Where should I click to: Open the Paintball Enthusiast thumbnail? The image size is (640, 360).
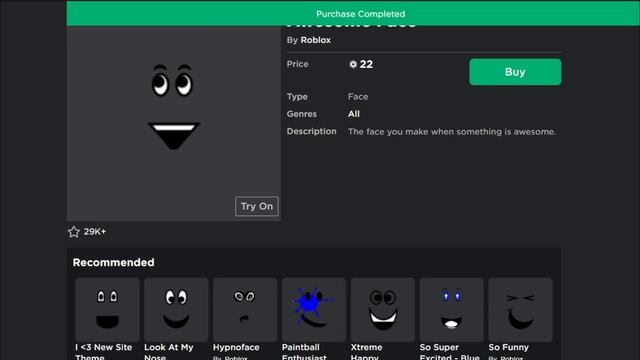pyautogui.click(x=314, y=310)
